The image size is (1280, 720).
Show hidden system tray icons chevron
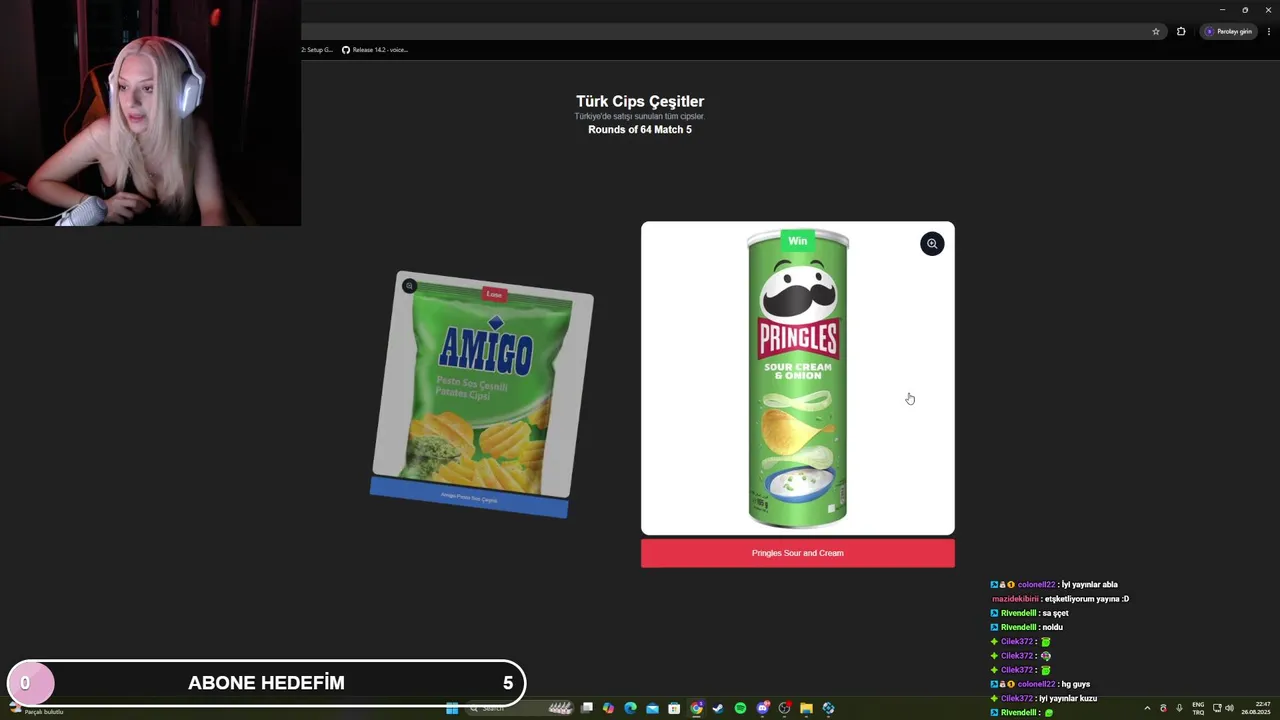coord(1147,708)
